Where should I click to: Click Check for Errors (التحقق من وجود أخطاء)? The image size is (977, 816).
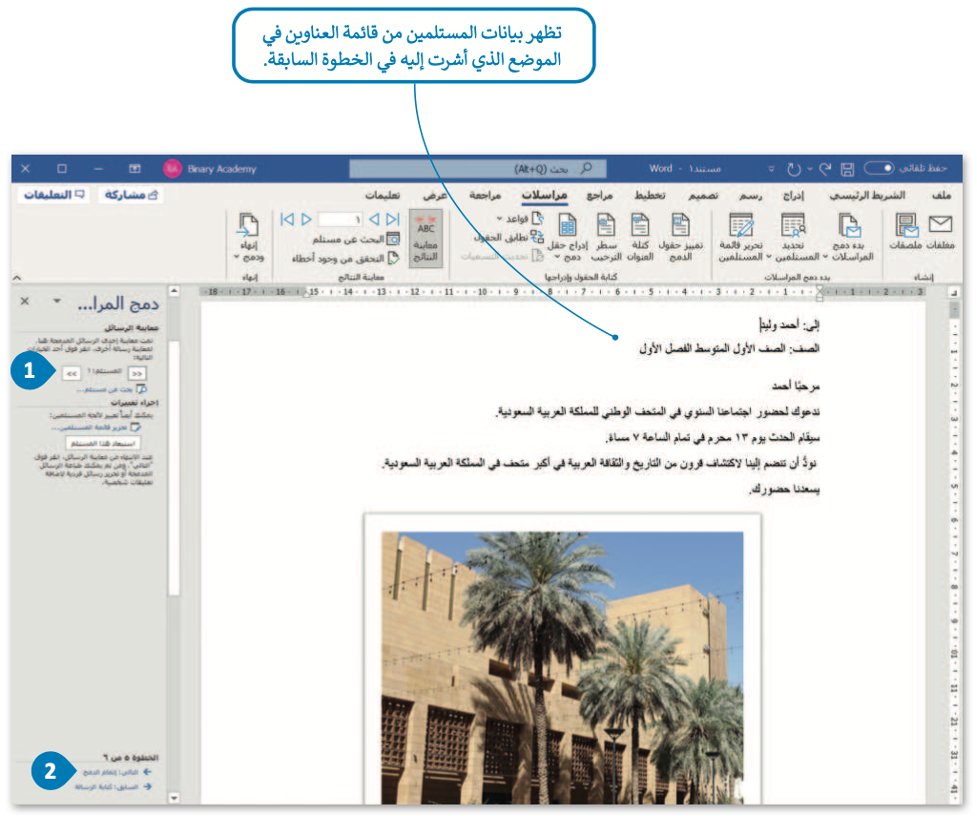click(x=346, y=257)
